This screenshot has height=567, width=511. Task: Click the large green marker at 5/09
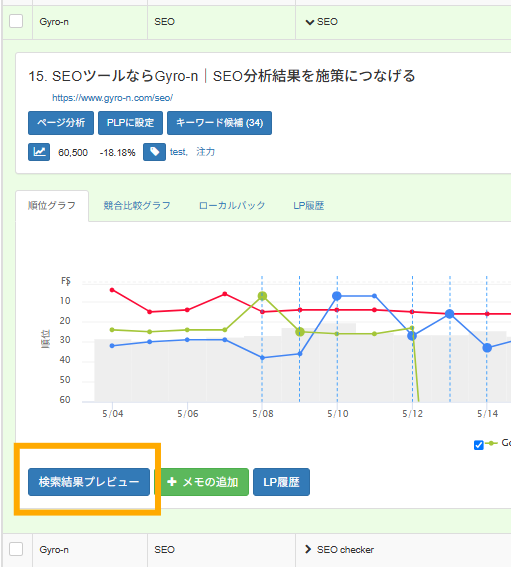[300, 332]
